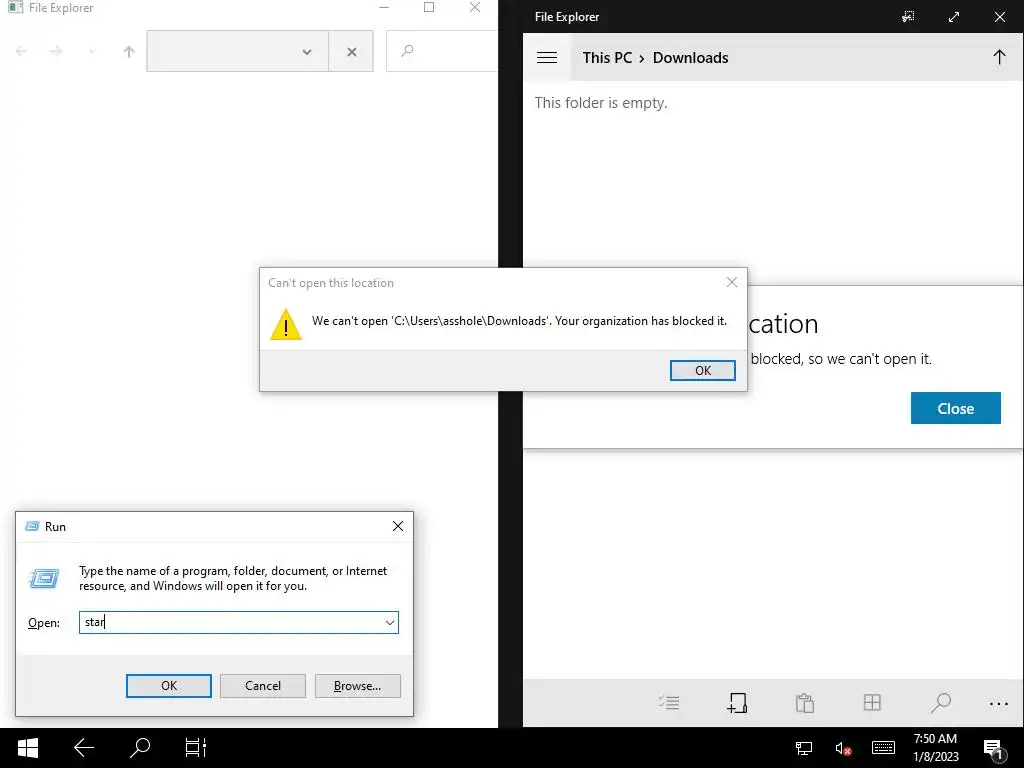Click the Run dialog computer icon
This screenshot has height=768, width=1024.
(x=44, y=578)
